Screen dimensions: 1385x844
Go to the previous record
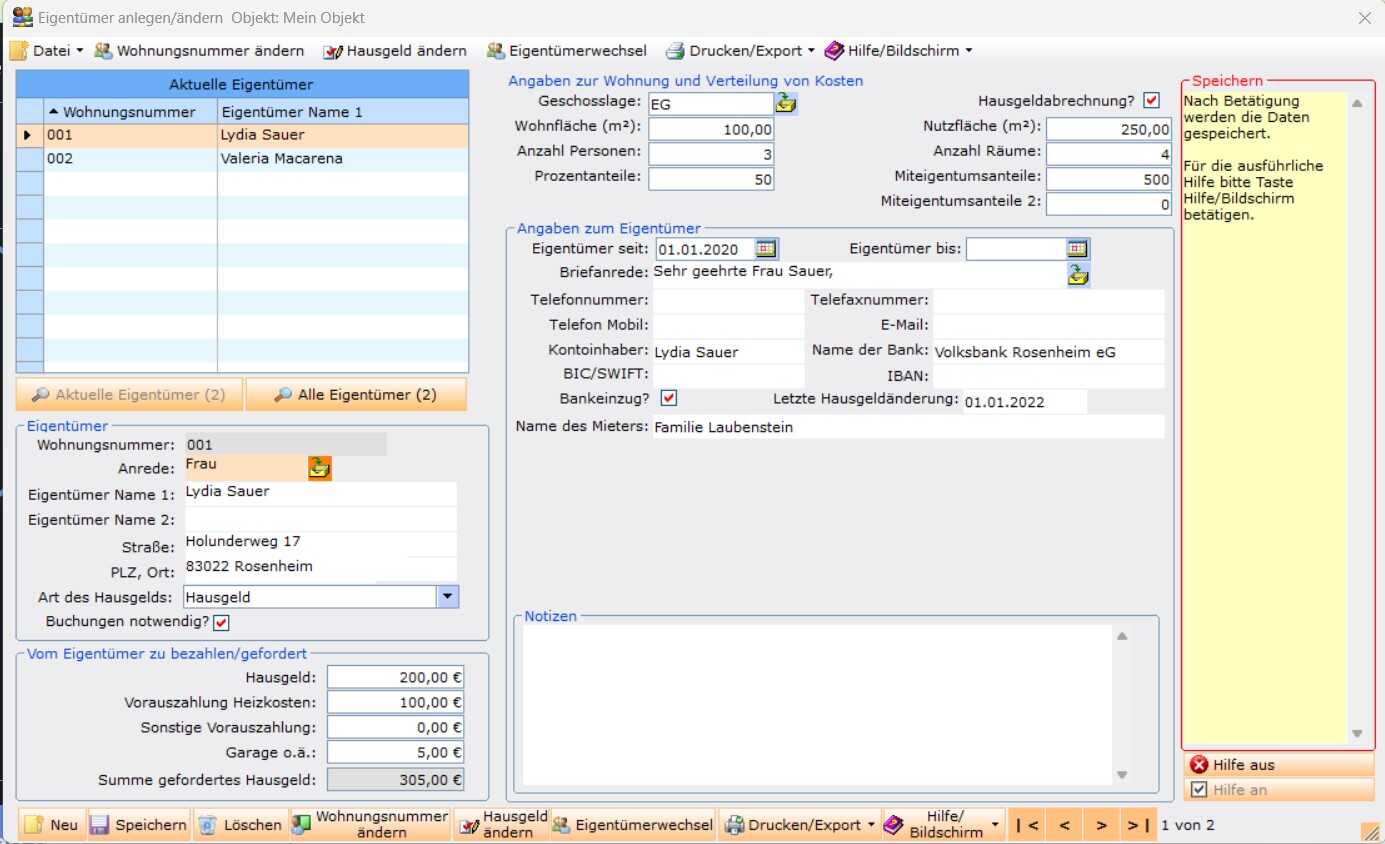pos(1064,825)
